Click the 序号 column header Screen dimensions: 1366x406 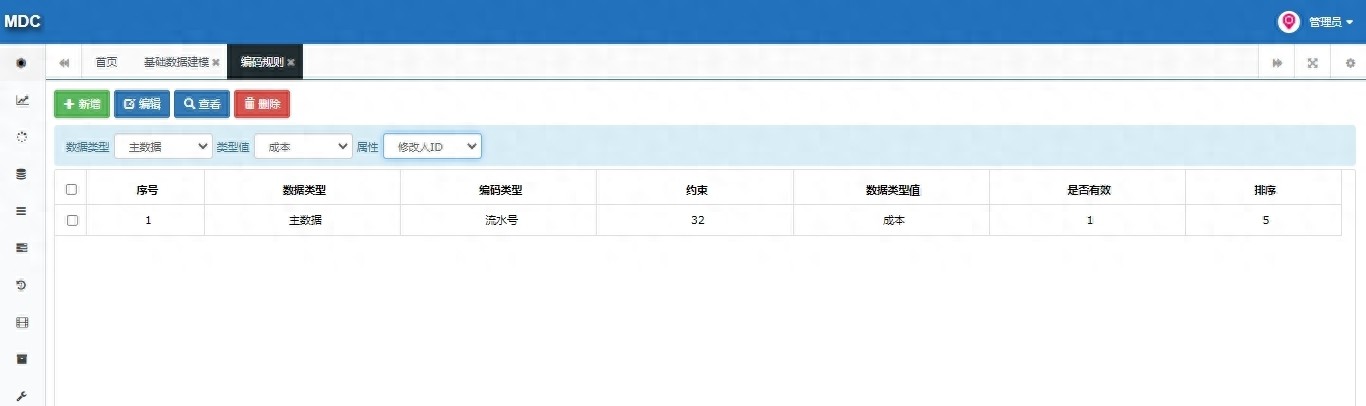pos(147,189)
